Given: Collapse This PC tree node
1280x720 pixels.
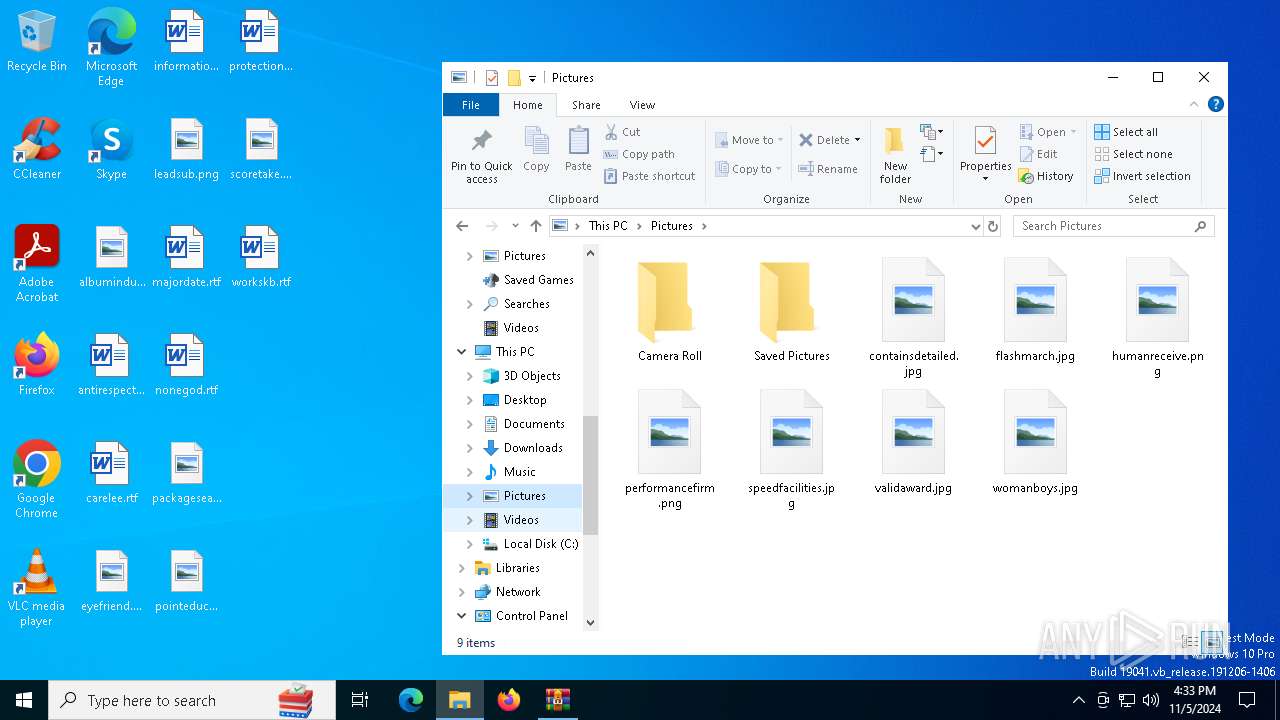Looking at the screenshot, I should [x=462, y=352].
